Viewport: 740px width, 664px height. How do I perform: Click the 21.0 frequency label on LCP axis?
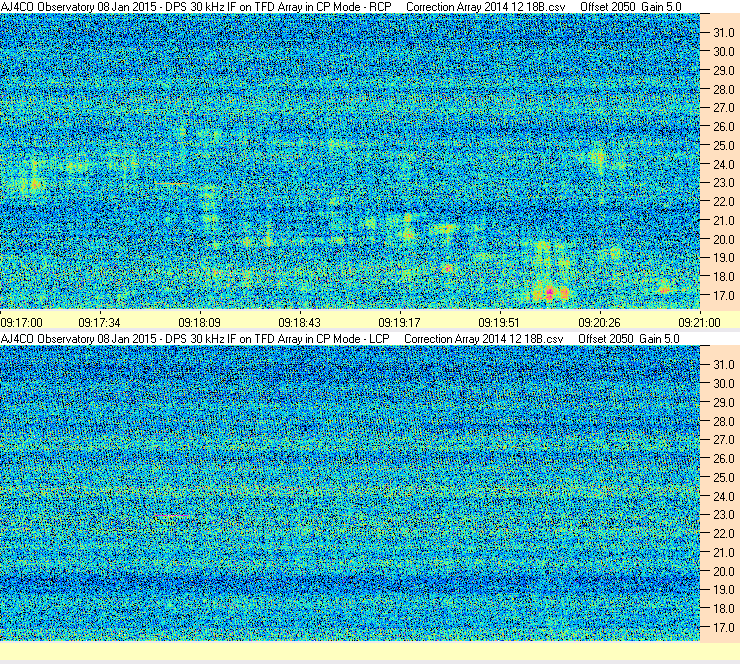[x=724, y=553]
